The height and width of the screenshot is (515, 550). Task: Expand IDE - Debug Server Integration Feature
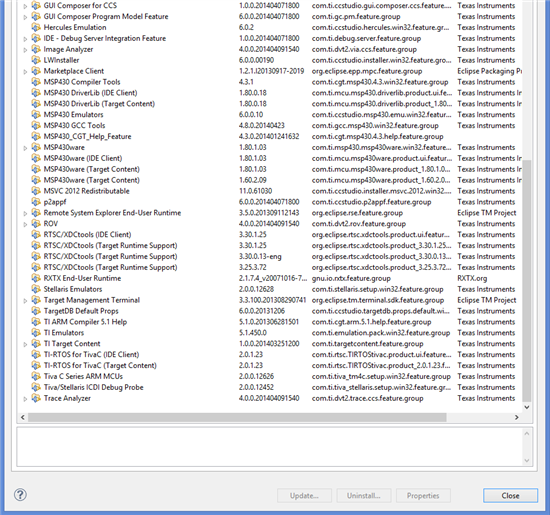[25, 39]
